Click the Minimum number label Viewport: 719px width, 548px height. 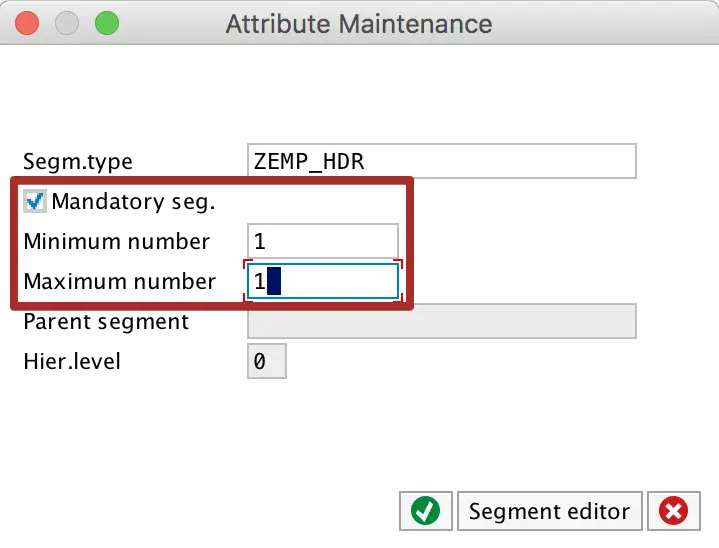117,241
